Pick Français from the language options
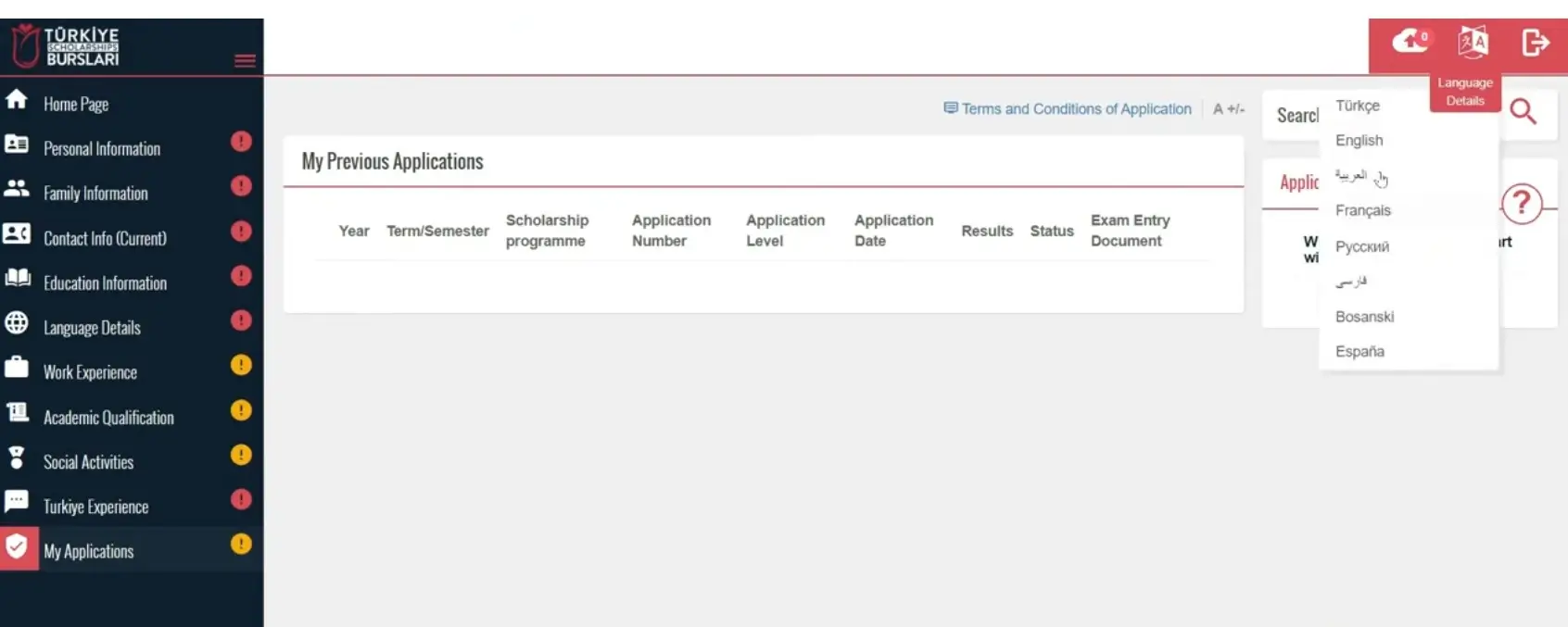 (1362, 211)
